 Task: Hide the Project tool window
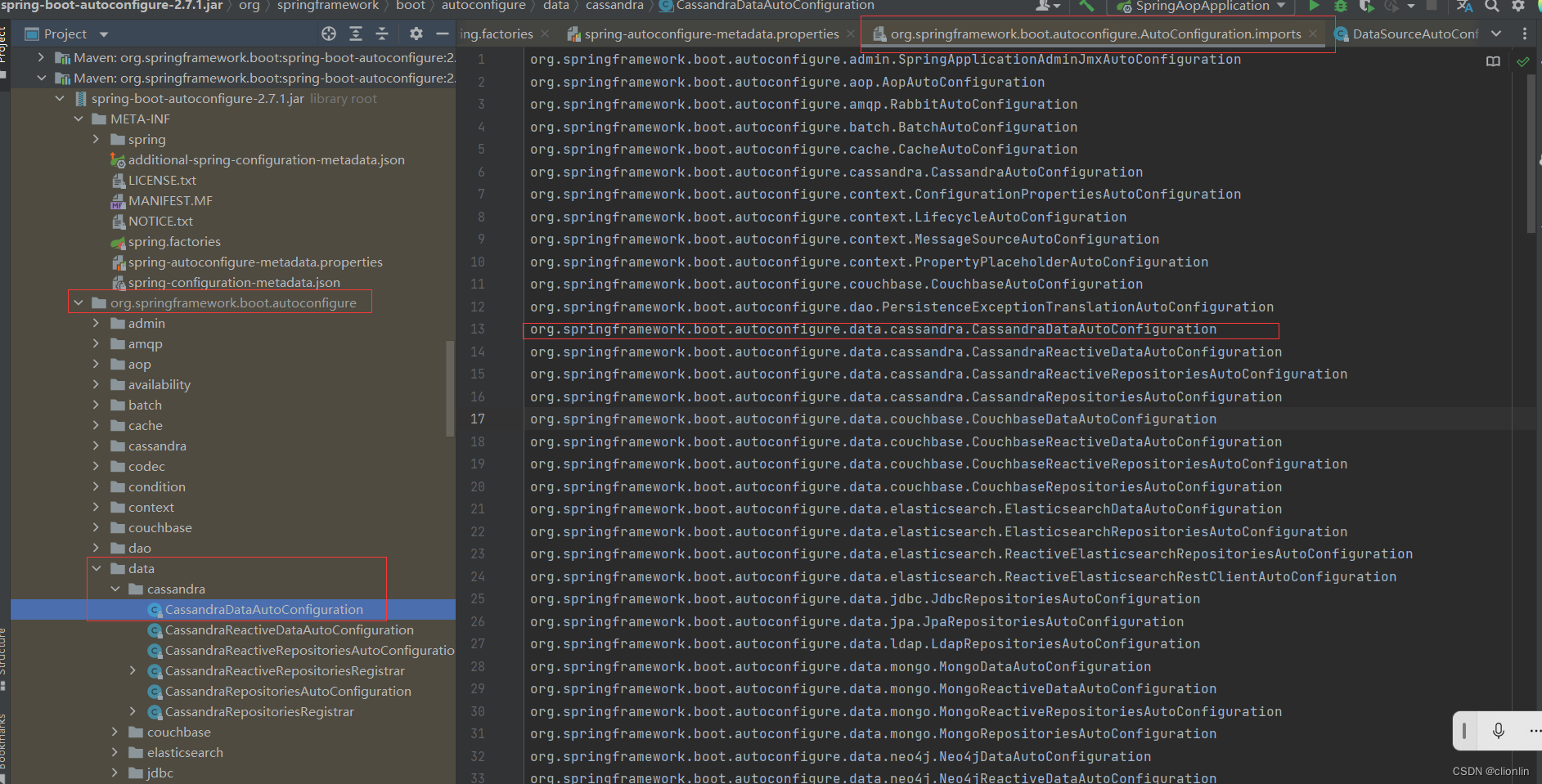pyautogui.click(x=443, y=34)
